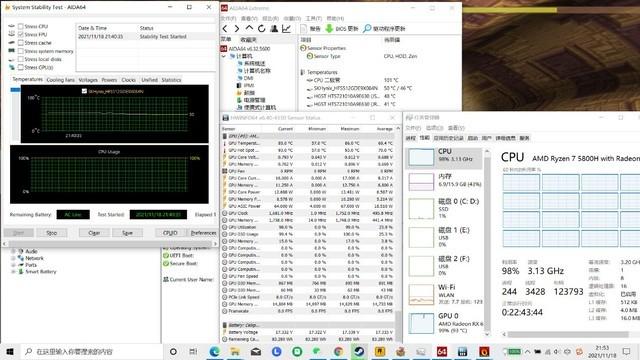640x360 pixels.
Task: Collapse the computer tree node in AIDA64
Action: (x=224, y=56)
